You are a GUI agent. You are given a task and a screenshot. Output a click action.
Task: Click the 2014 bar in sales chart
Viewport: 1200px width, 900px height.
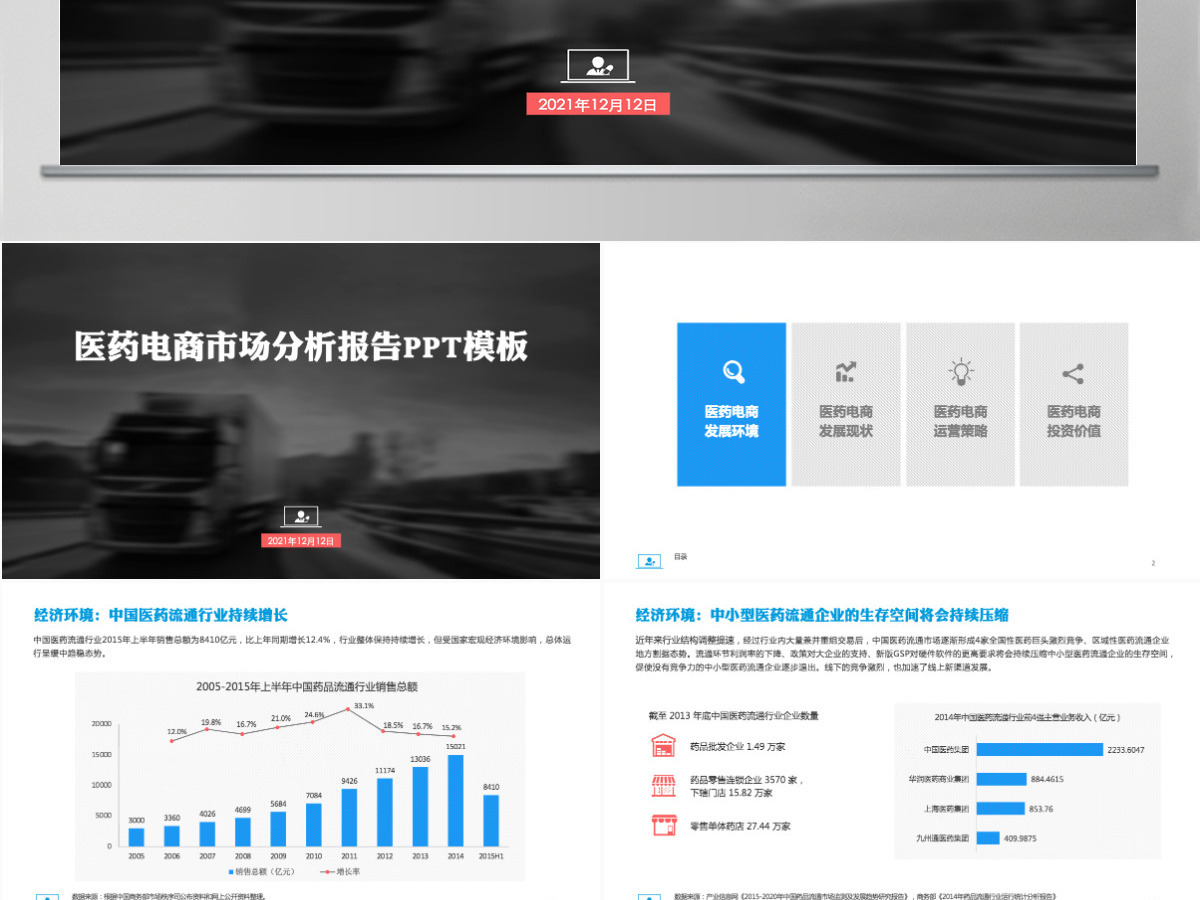pos(455,800)
